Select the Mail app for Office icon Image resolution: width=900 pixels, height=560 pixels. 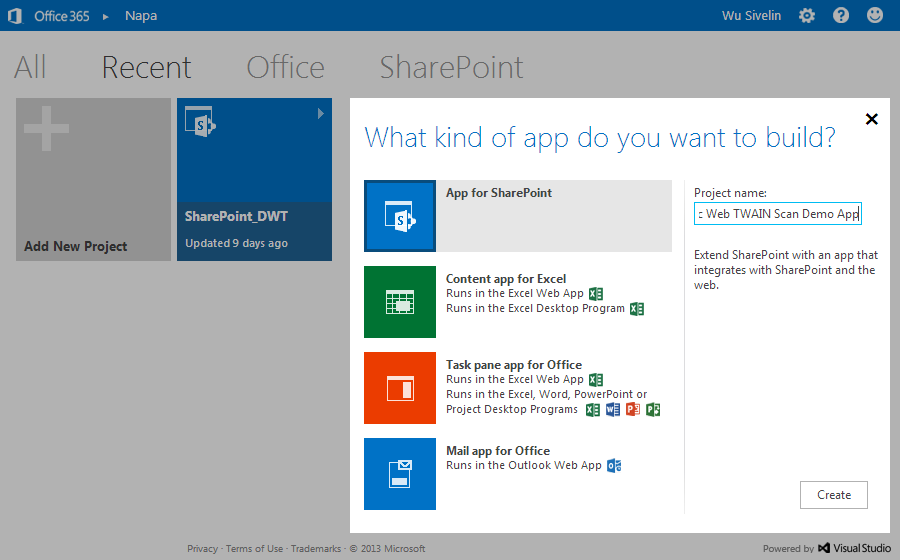coord(400,474)
